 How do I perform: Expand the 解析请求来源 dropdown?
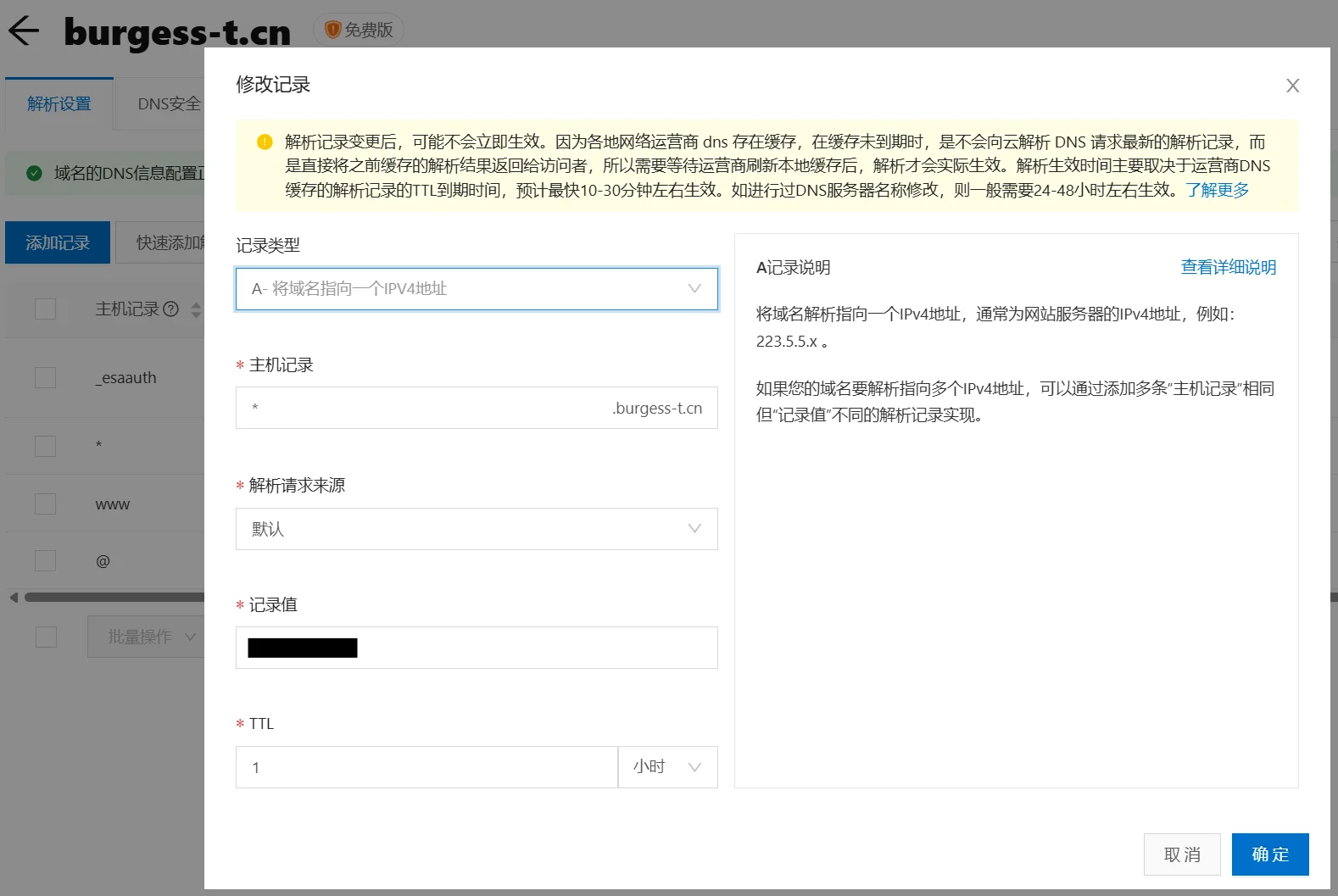pyautogui.click(x=477, y=529)
